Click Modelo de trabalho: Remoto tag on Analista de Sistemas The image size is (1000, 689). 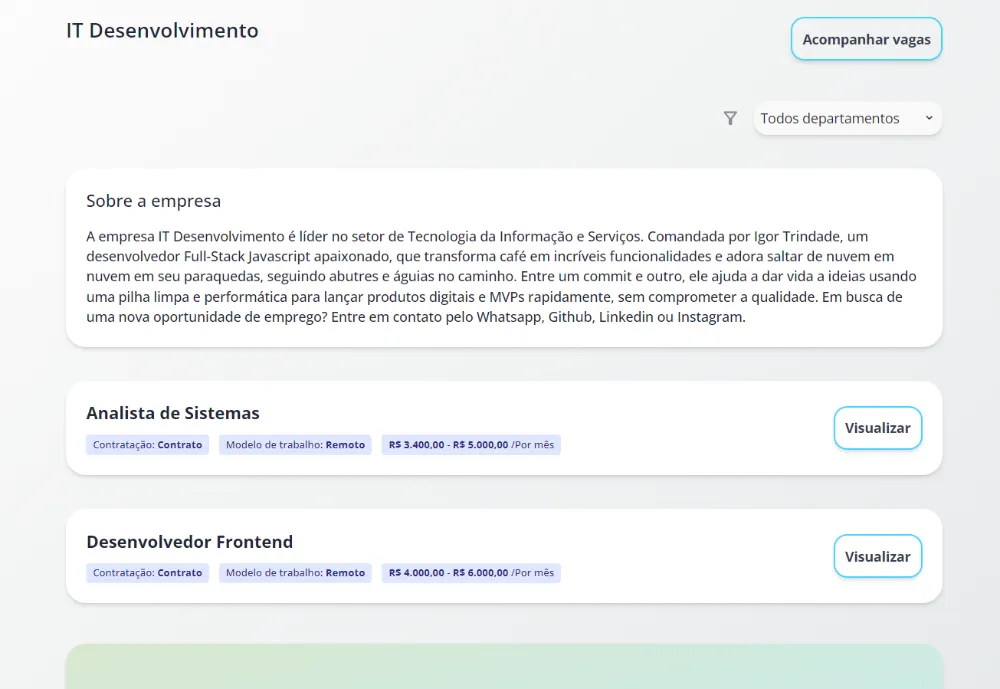[295, 445]
